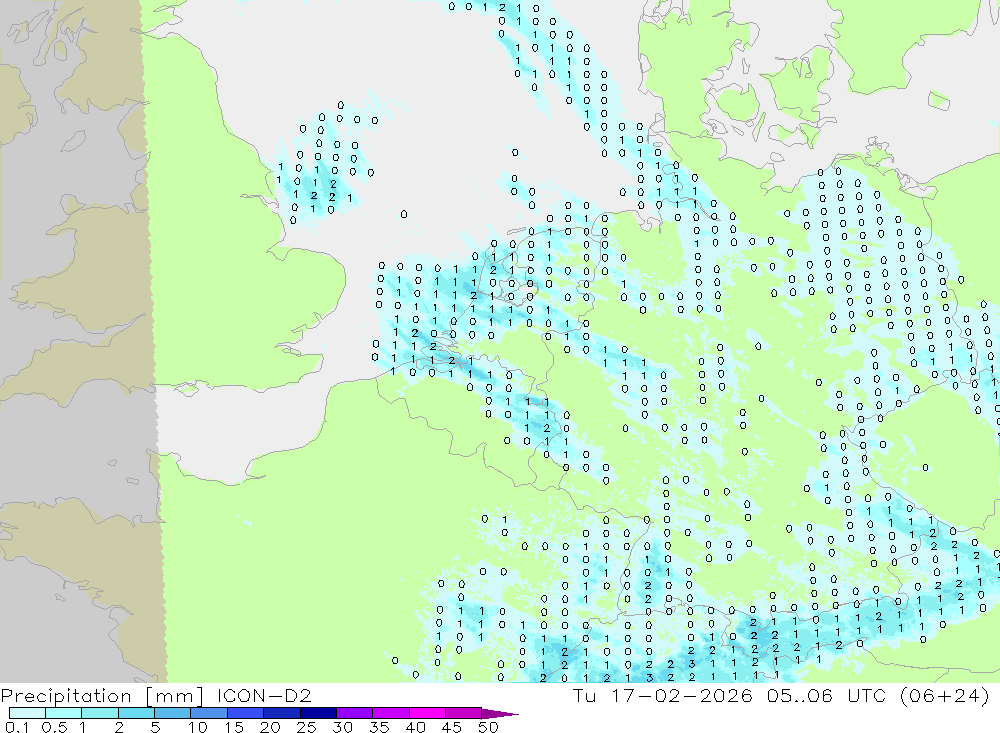The height and width of the screenshot is (733, 1000).
Task: Click the 20–25 mm legend color segment
Action: coord(281,713)
